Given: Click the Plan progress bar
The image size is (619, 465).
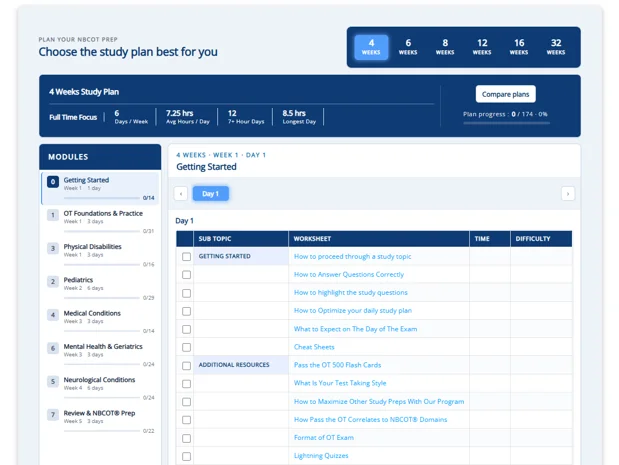Looking at the screenshot, I should pyautogui.click(x=506, y=123).
